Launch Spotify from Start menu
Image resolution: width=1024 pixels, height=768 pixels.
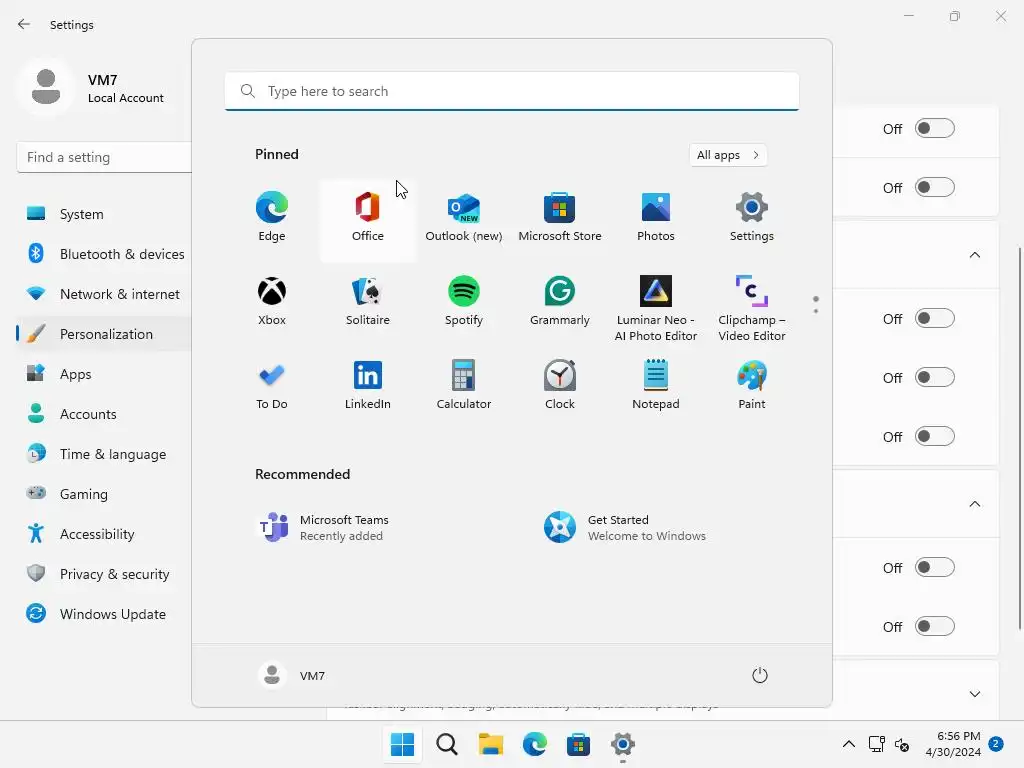[464, 302]
